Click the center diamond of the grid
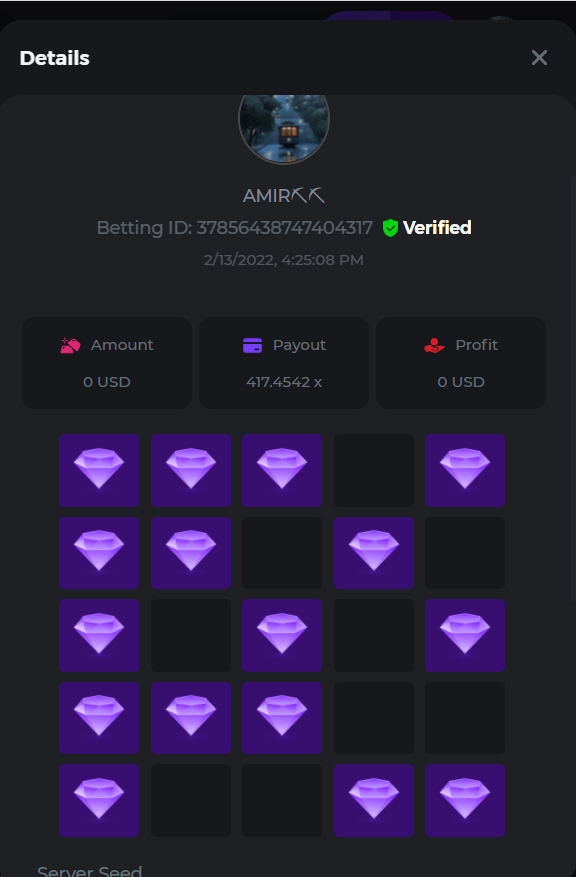Screen dimensions: 576x877 [x=282, y=635]
